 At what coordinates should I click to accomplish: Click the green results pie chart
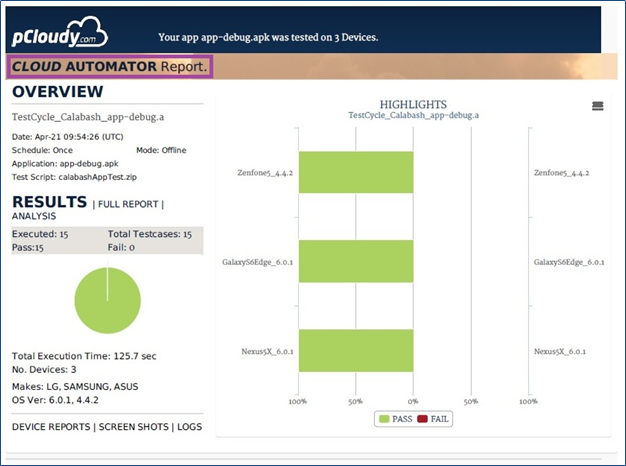(107, 302)
